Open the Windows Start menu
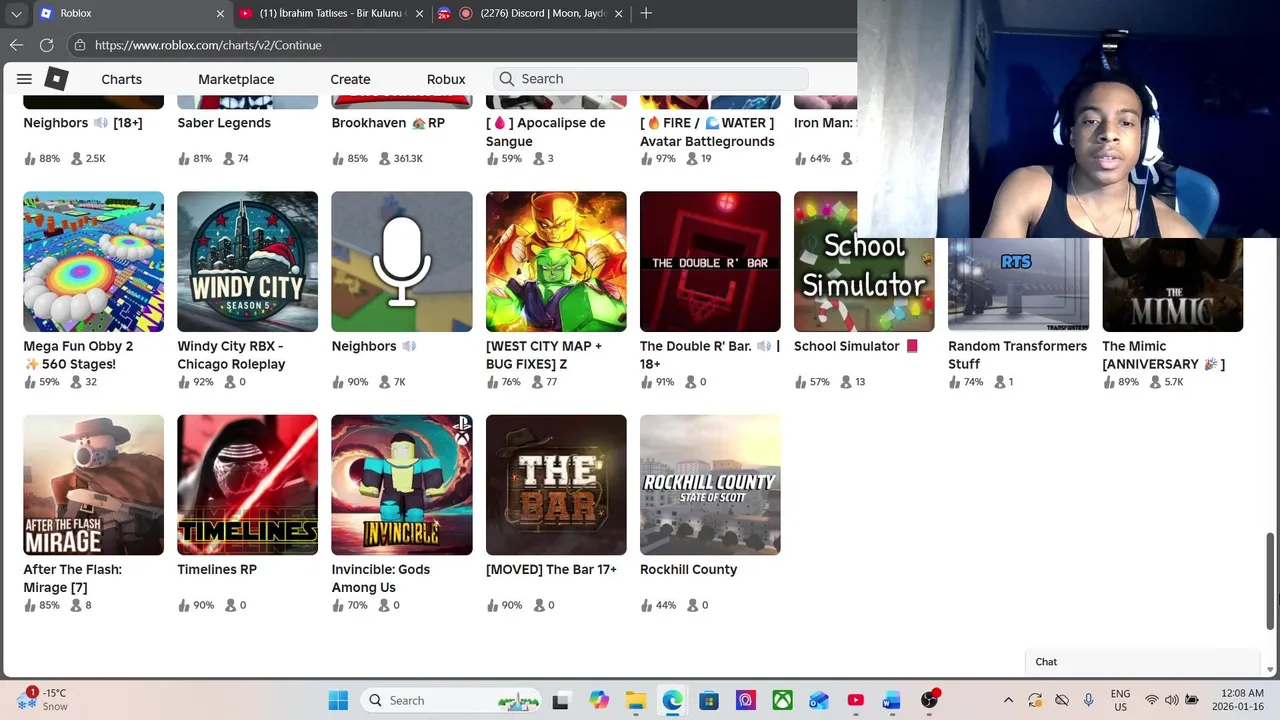1280x720 pixels. tap(338, 701)
